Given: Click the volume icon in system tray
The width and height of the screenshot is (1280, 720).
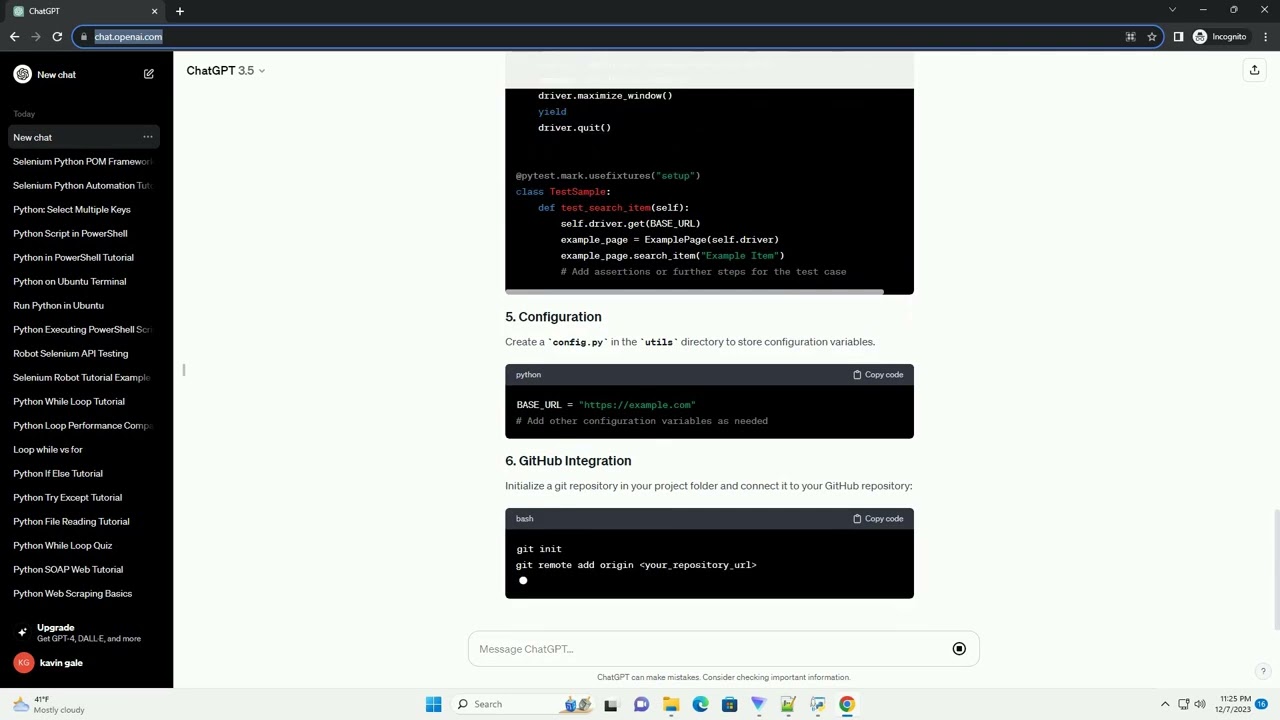Looking at the screenshot, I should coord(1202,704).
